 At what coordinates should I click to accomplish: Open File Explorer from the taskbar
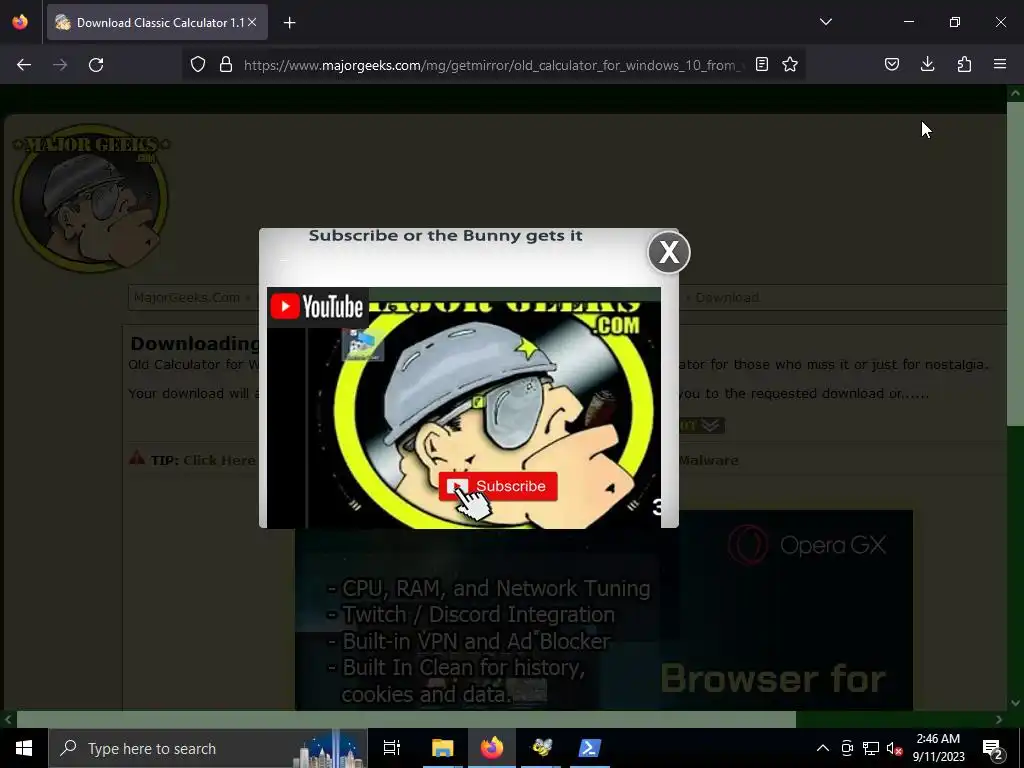[x=442, y=748]
